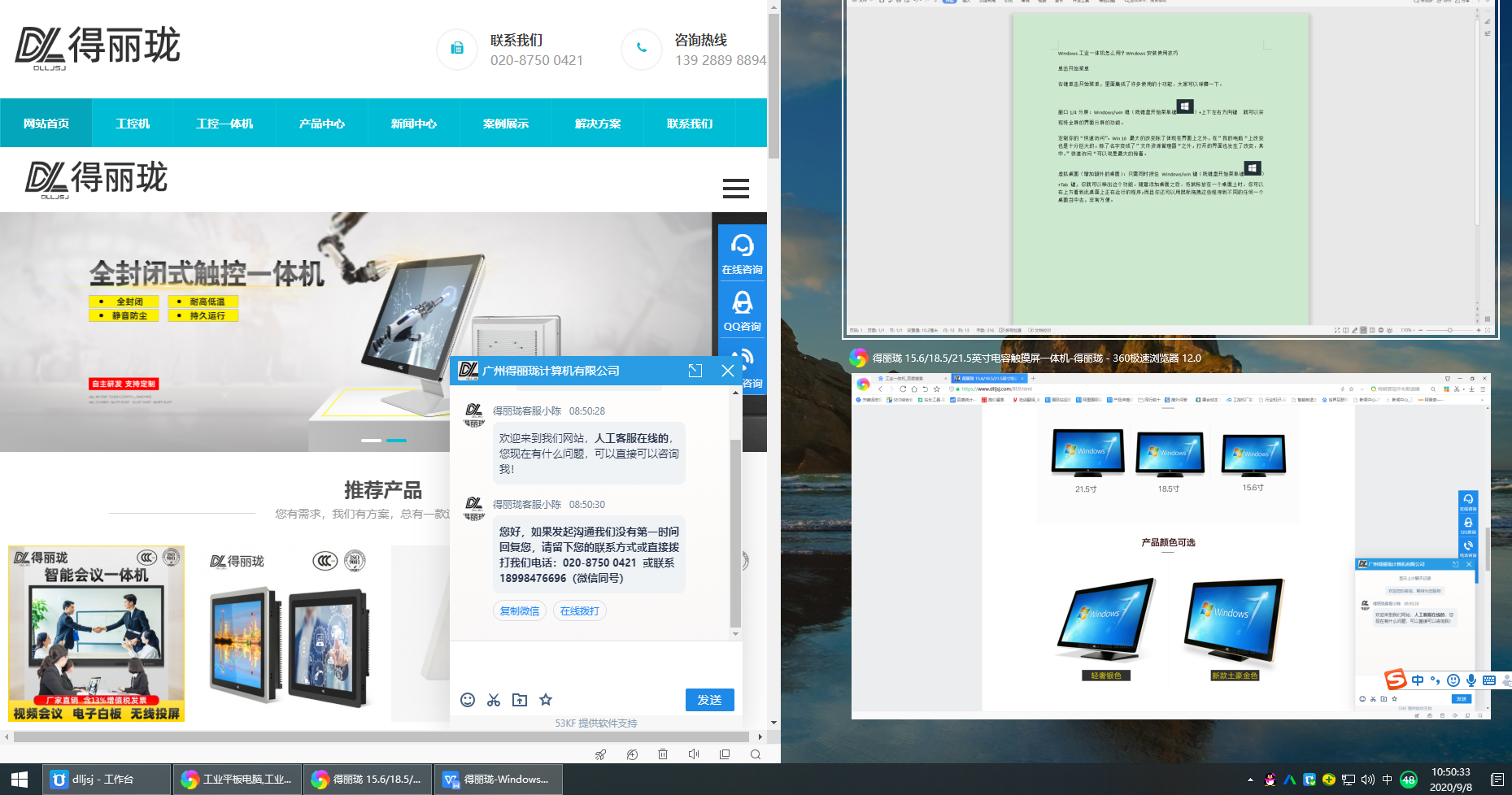1512x795 pixels.
Task: Click the page's horizontal scrollbar
Action: coord(382,736)
